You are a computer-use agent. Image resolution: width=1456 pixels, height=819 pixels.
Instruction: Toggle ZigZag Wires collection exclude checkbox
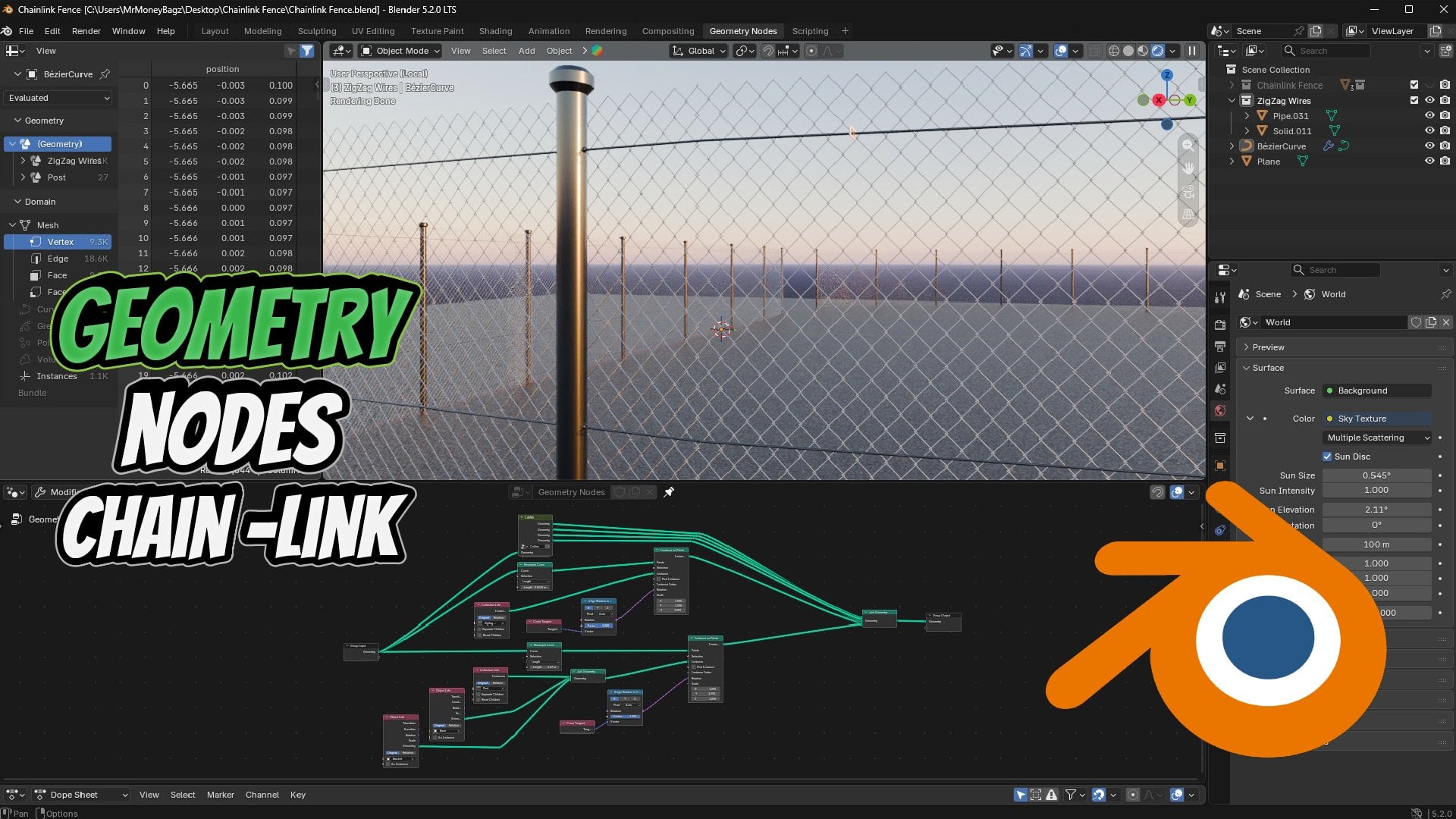click(x=1414, y=100)
